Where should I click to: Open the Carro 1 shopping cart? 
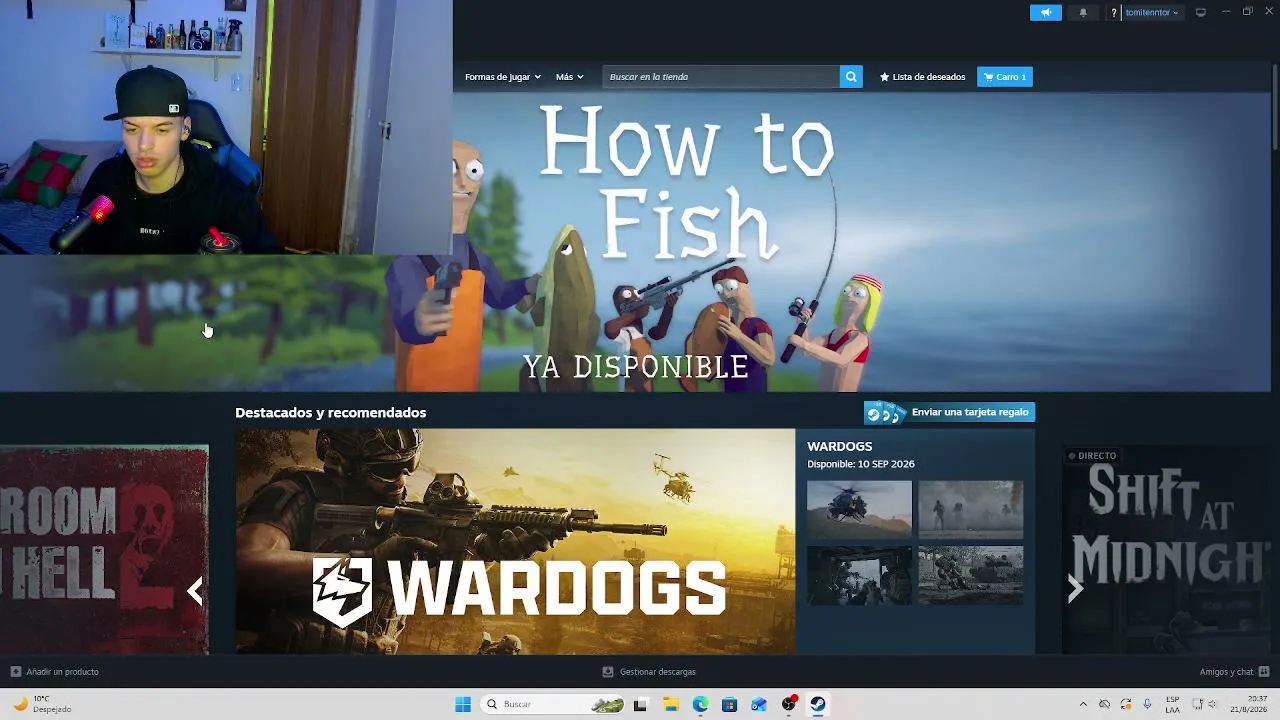click(x=1004, y=77)
